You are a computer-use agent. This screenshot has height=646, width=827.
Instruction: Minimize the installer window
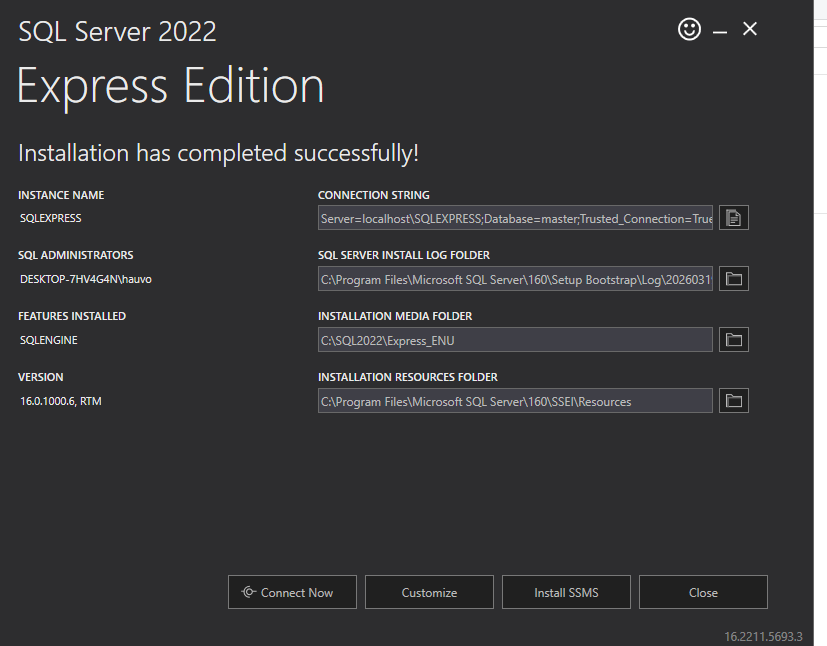pos(720,32)
